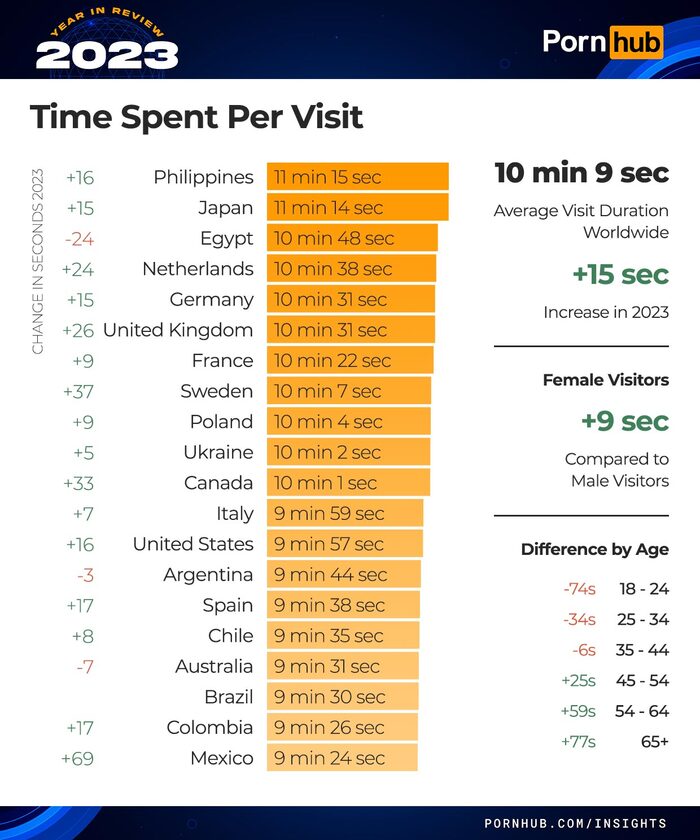
Task: Click the 2023 Year in Review badge
Action: [x=106, y=44]
